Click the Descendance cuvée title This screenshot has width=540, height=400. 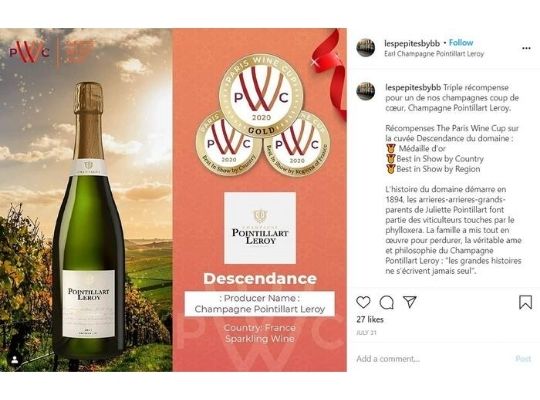[260, 278]
